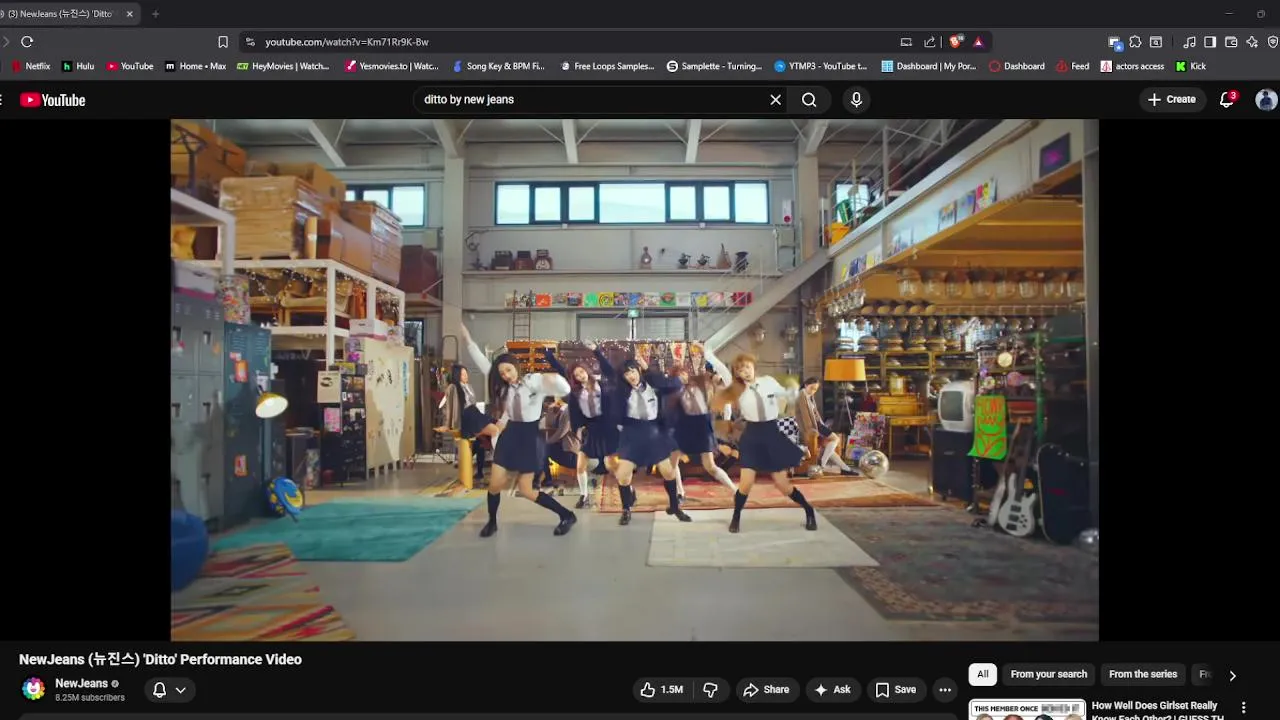
Task: Open the Netflix bookmark
Action: coord(31,66)
